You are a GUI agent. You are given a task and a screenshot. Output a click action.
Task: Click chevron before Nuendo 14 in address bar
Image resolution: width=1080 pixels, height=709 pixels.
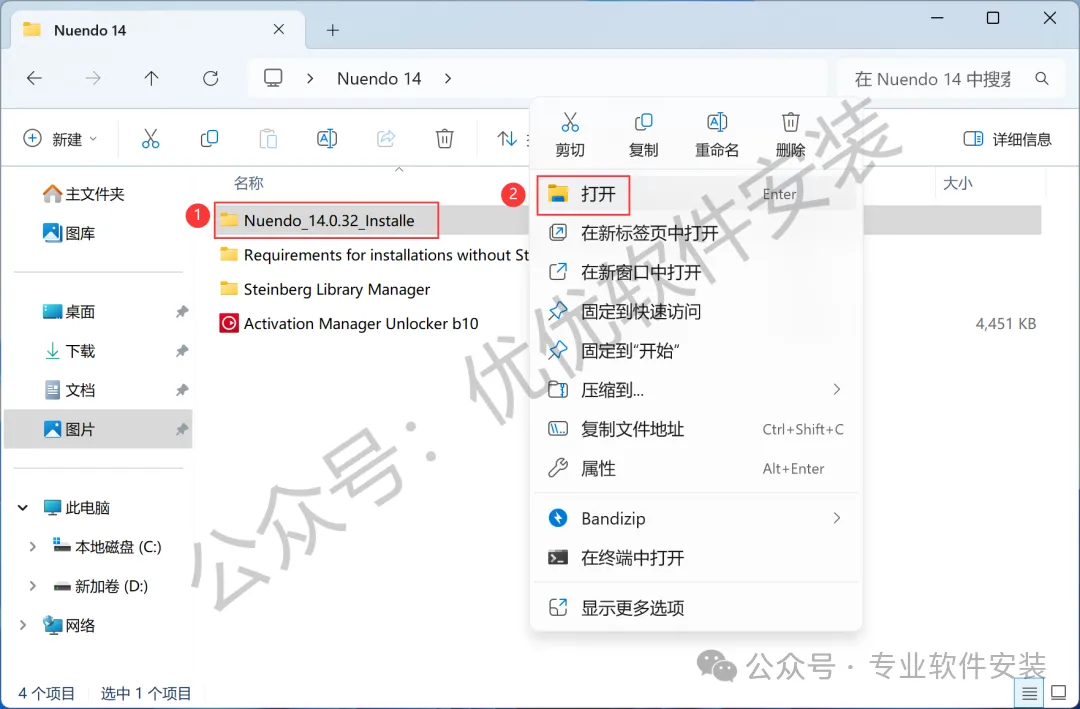coord(310,79)
